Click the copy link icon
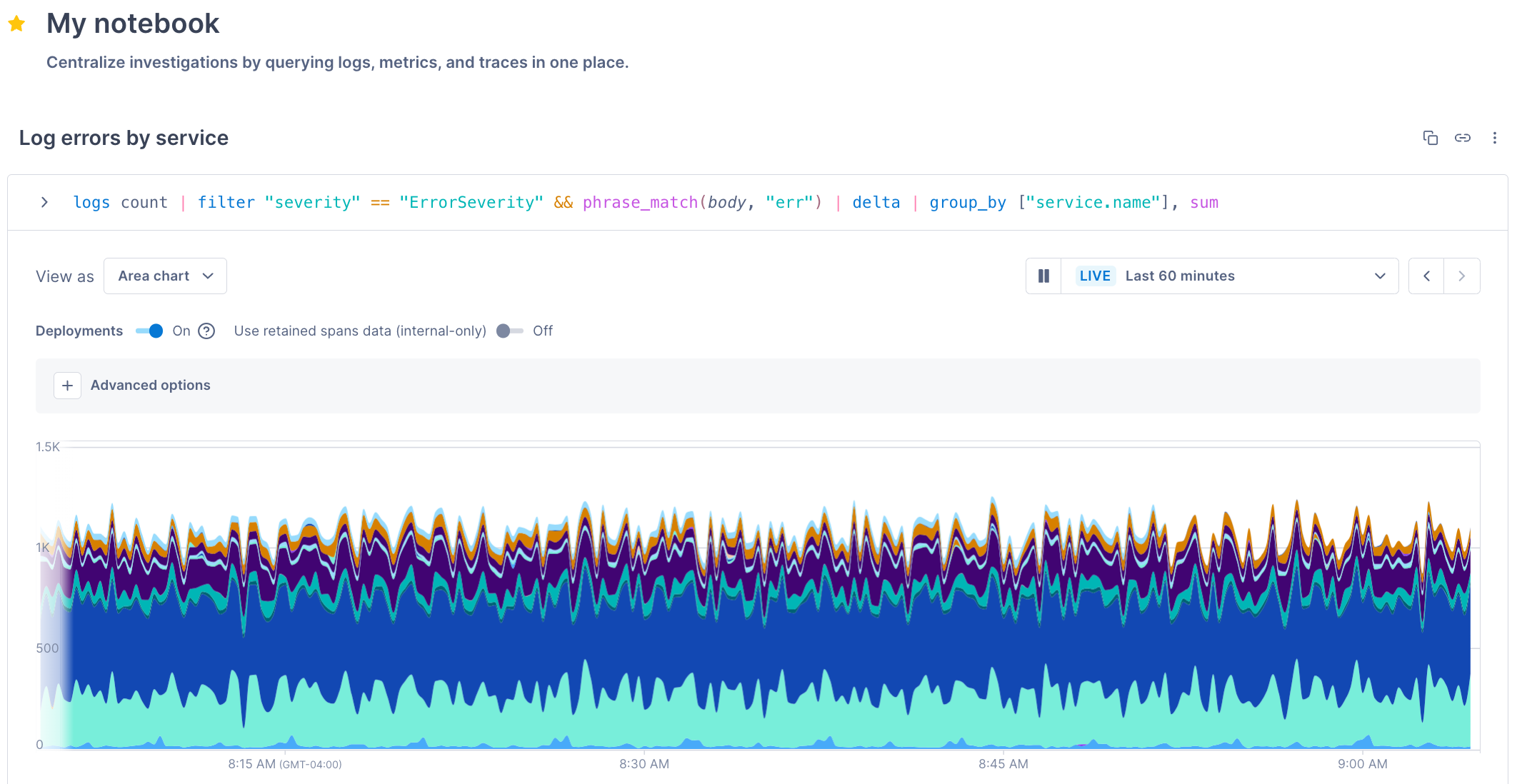The image size is (1517, 784). [x=1462, y=138]
